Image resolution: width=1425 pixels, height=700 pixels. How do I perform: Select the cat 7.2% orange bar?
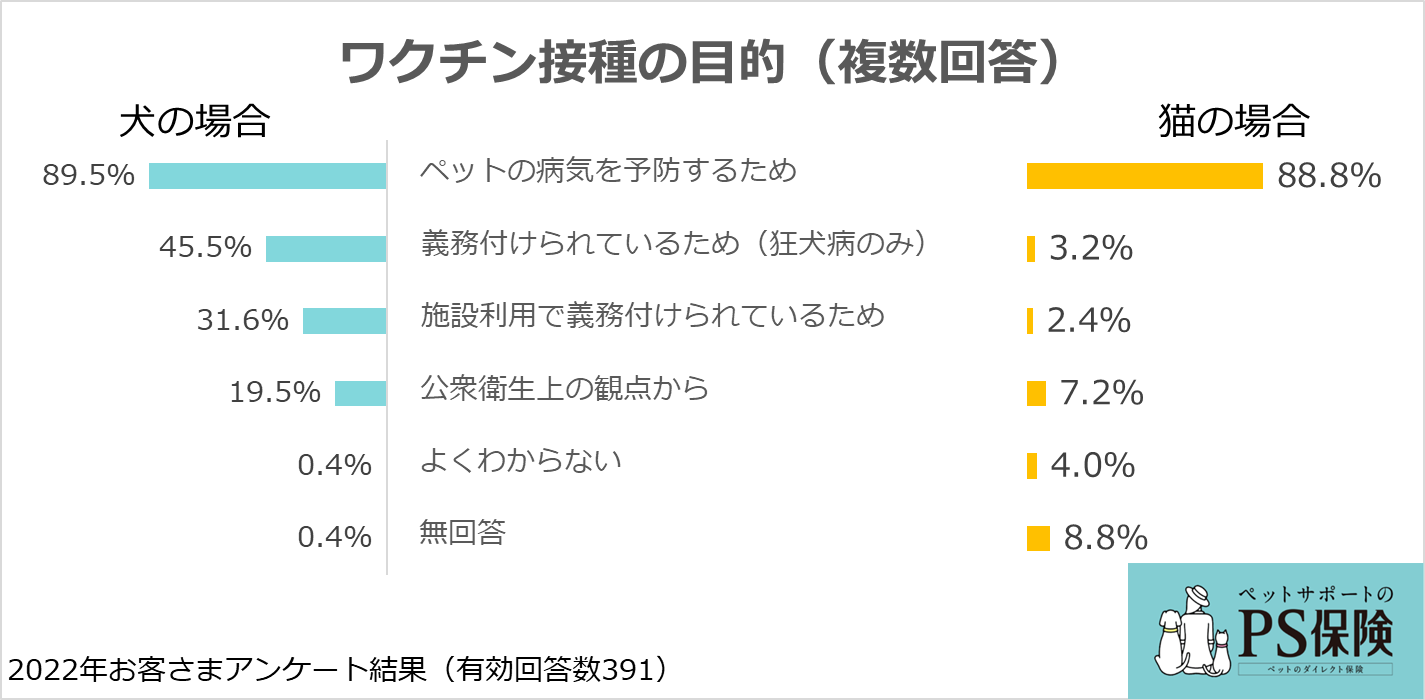click(x=1036, y=393)
